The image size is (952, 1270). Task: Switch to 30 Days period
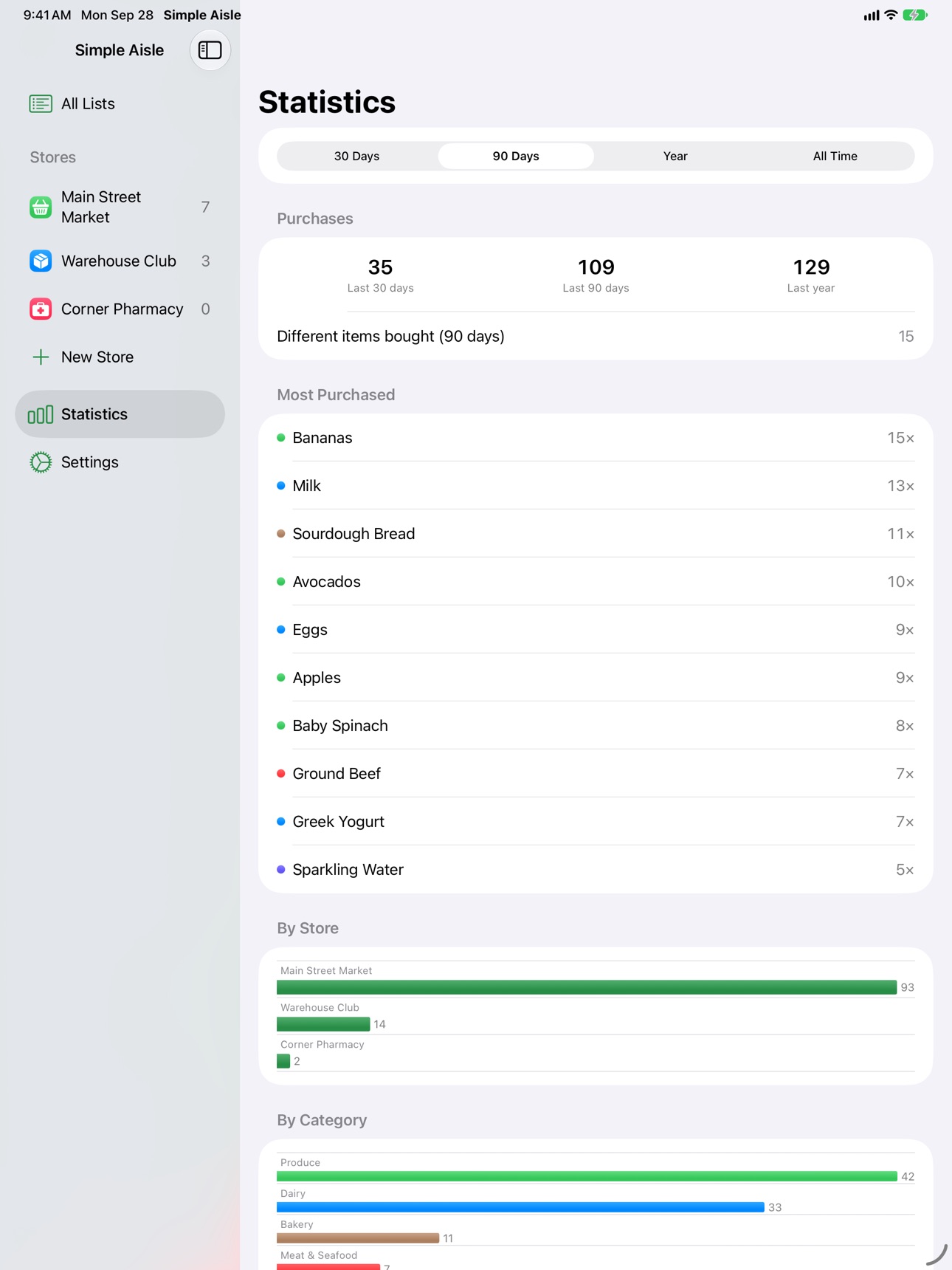click(x=356, y=156)
